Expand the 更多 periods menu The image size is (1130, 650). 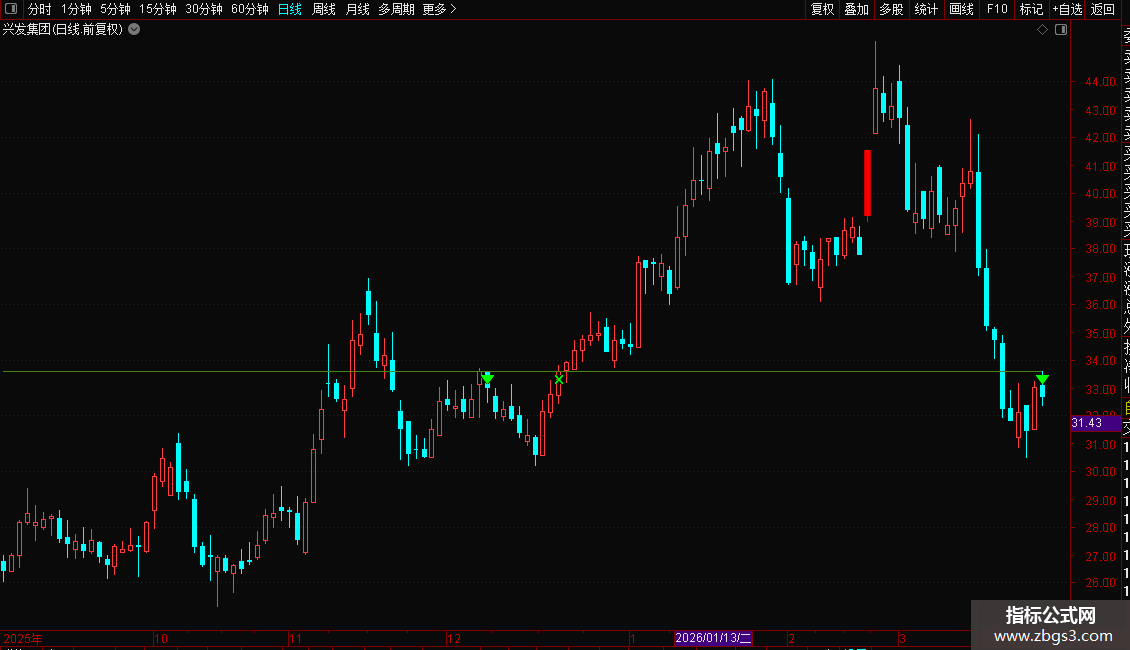(440, 9)
